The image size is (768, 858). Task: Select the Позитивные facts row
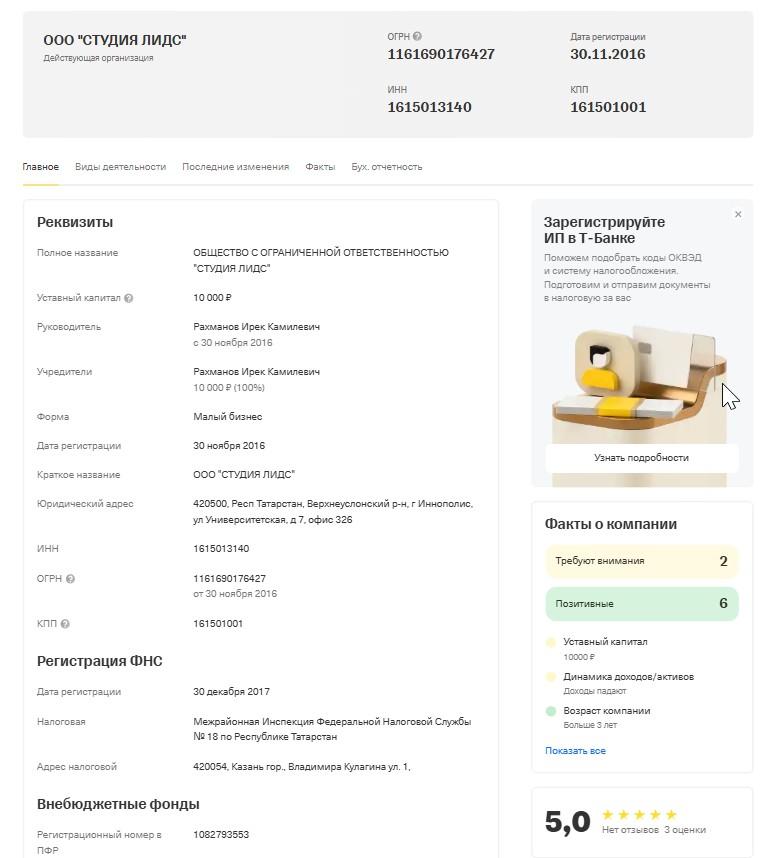tap(641, 604)
